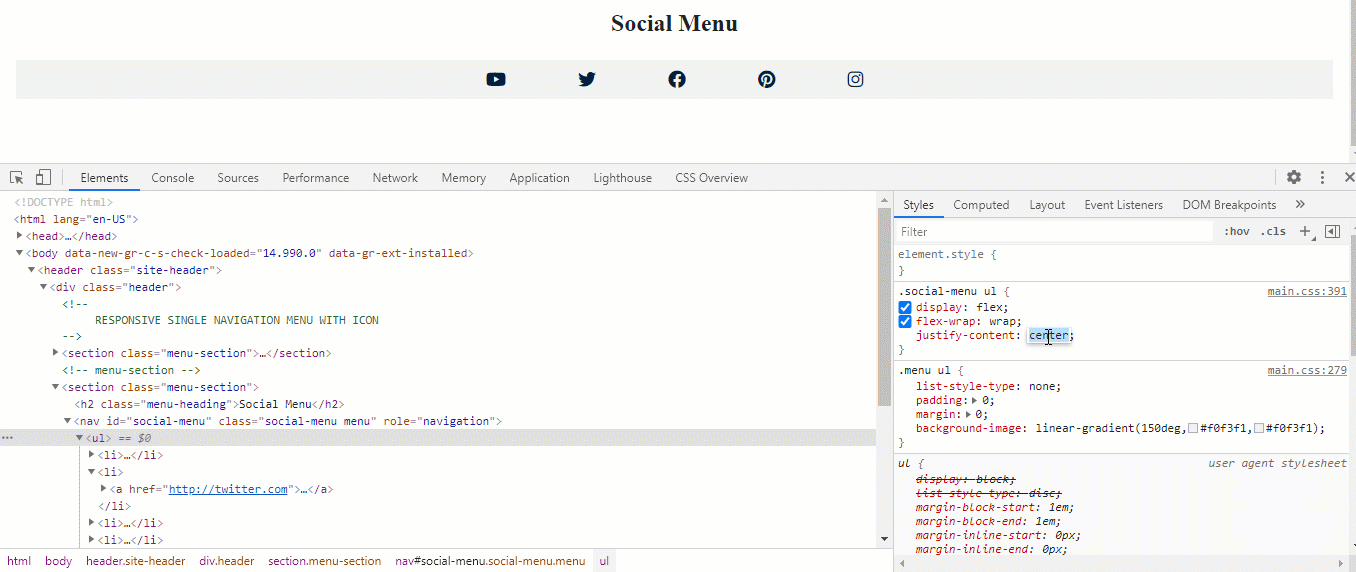Toggle the .cls element classes button
This screenshot has width=1356, height=572.
click(x=1273, y=231)
